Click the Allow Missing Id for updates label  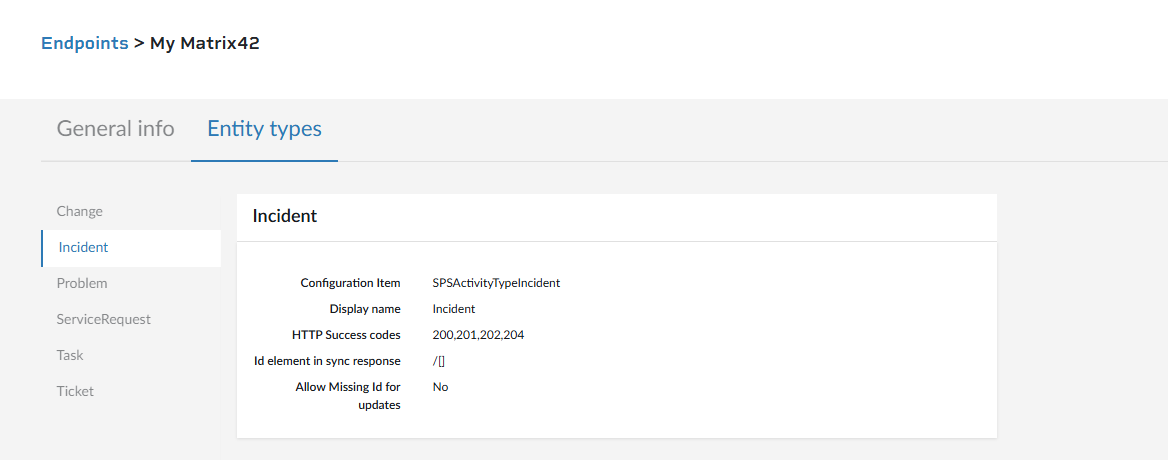[x=348, y=396]
